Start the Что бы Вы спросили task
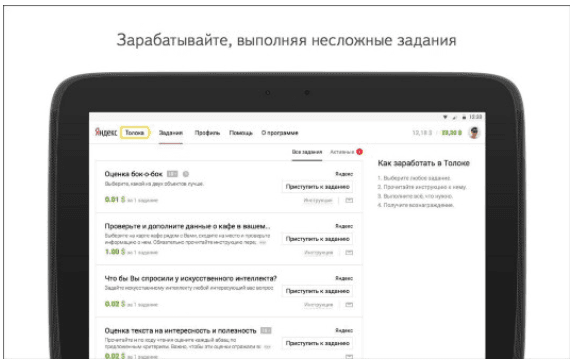Image resolution: width=574 pixels, height=363 pixels. coord(317,291)
